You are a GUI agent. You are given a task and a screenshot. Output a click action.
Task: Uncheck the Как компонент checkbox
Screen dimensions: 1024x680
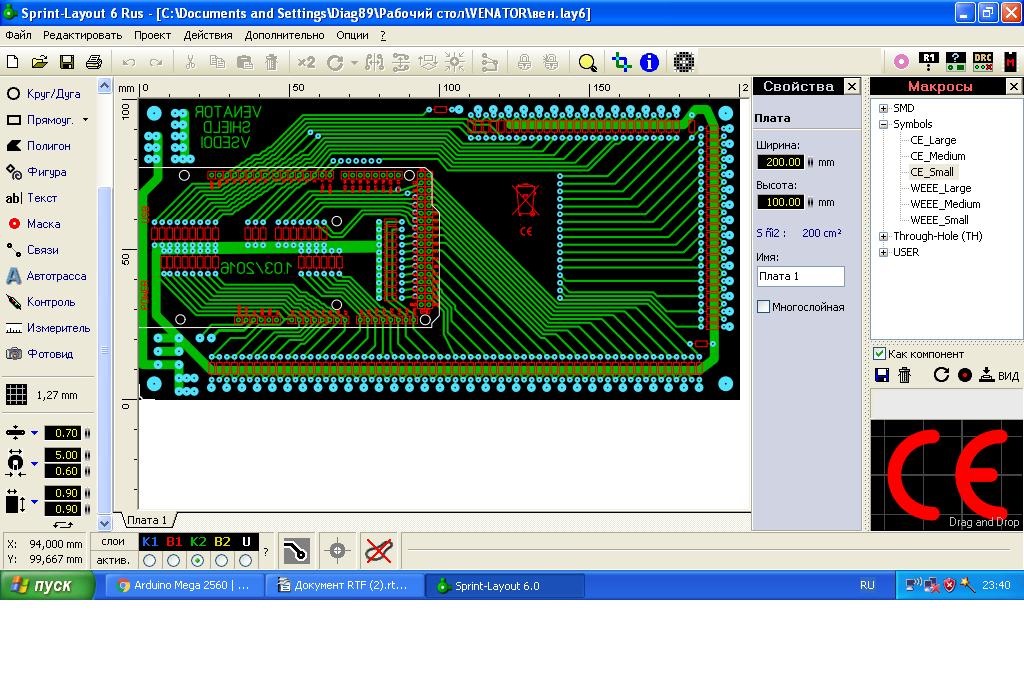880,354
